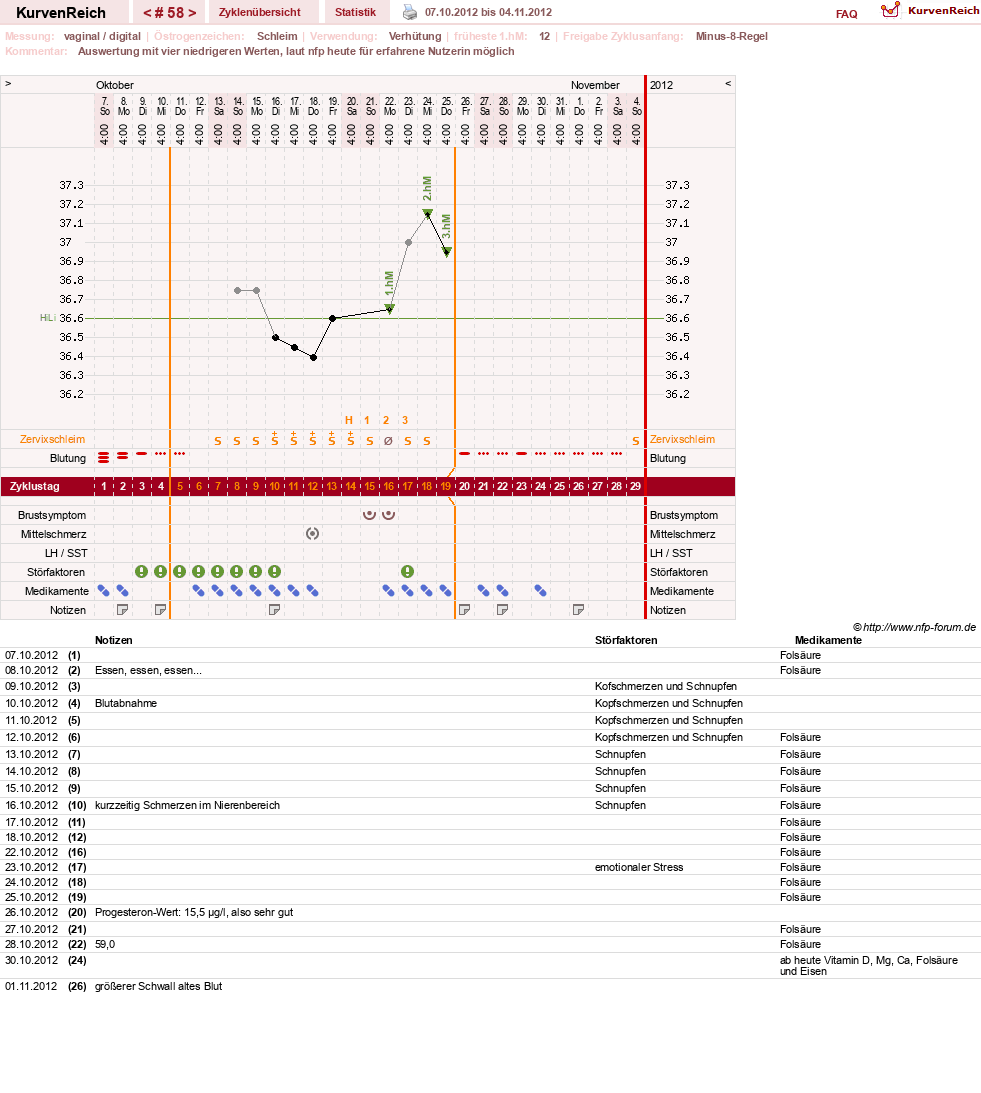Click the note icon on cycle day 4
The image size is (981, 1093).
coord(160,610)
